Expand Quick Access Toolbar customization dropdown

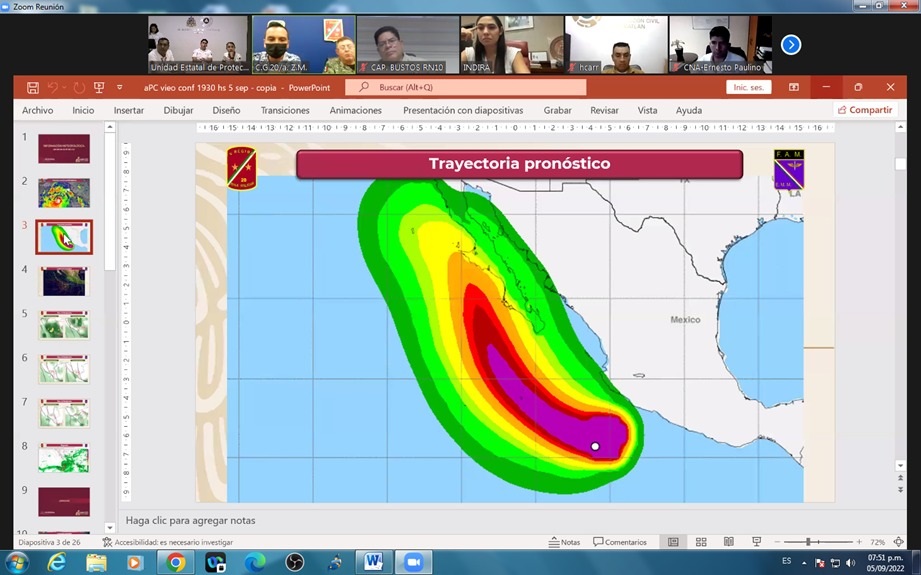120,88
